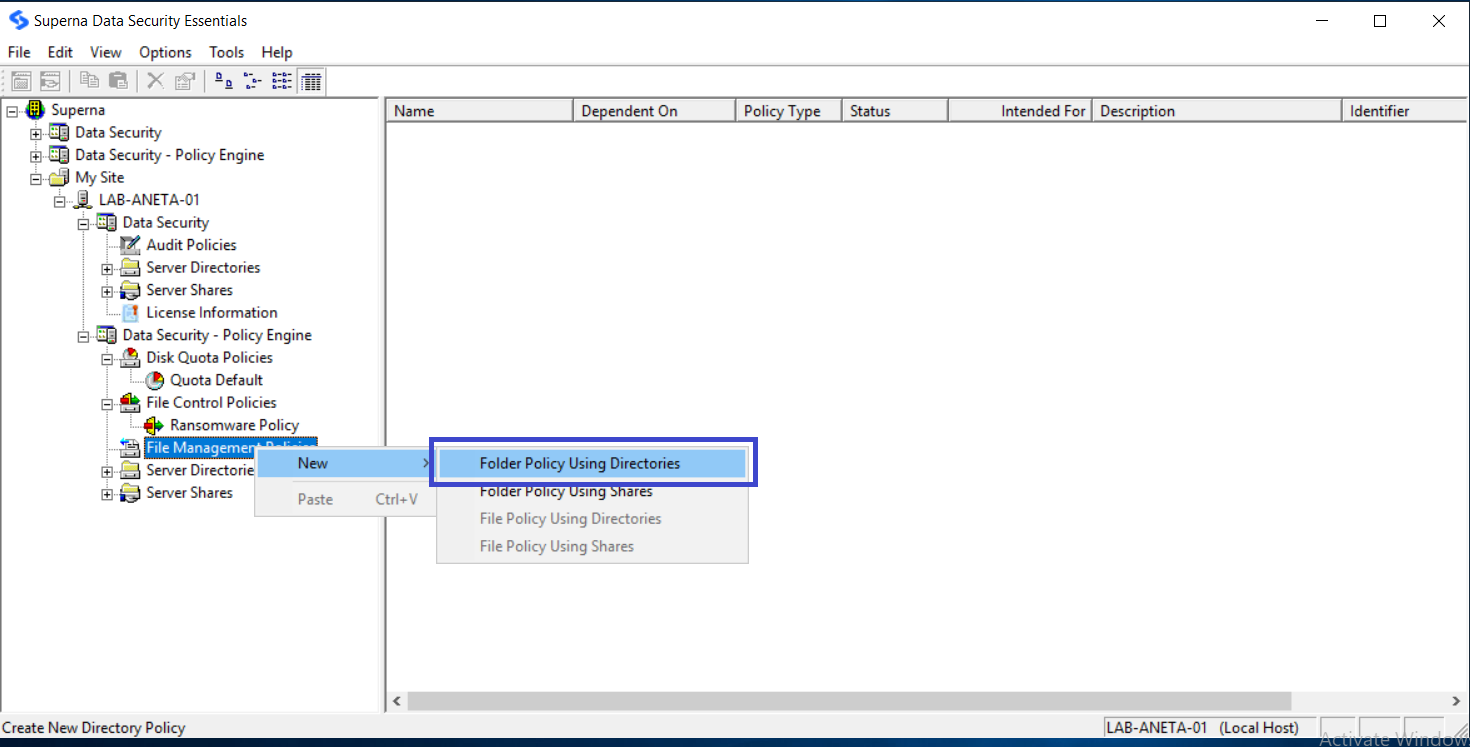1470x747 pixels.
Task: Click the Ransomware Policy arrow icon
Action: 154,425
